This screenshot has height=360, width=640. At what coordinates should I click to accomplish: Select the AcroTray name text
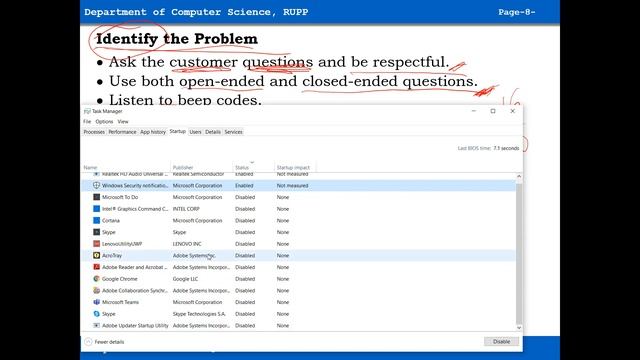(x=112, y=256)
